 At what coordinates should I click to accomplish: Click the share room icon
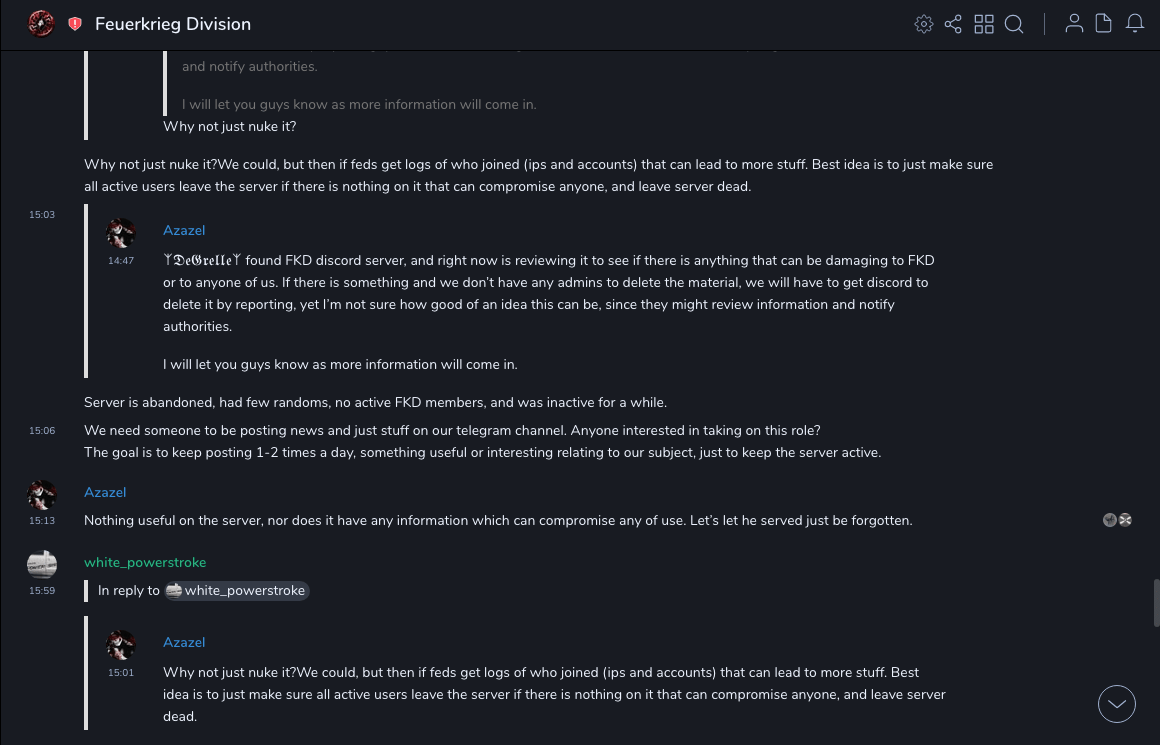(953, 24)
